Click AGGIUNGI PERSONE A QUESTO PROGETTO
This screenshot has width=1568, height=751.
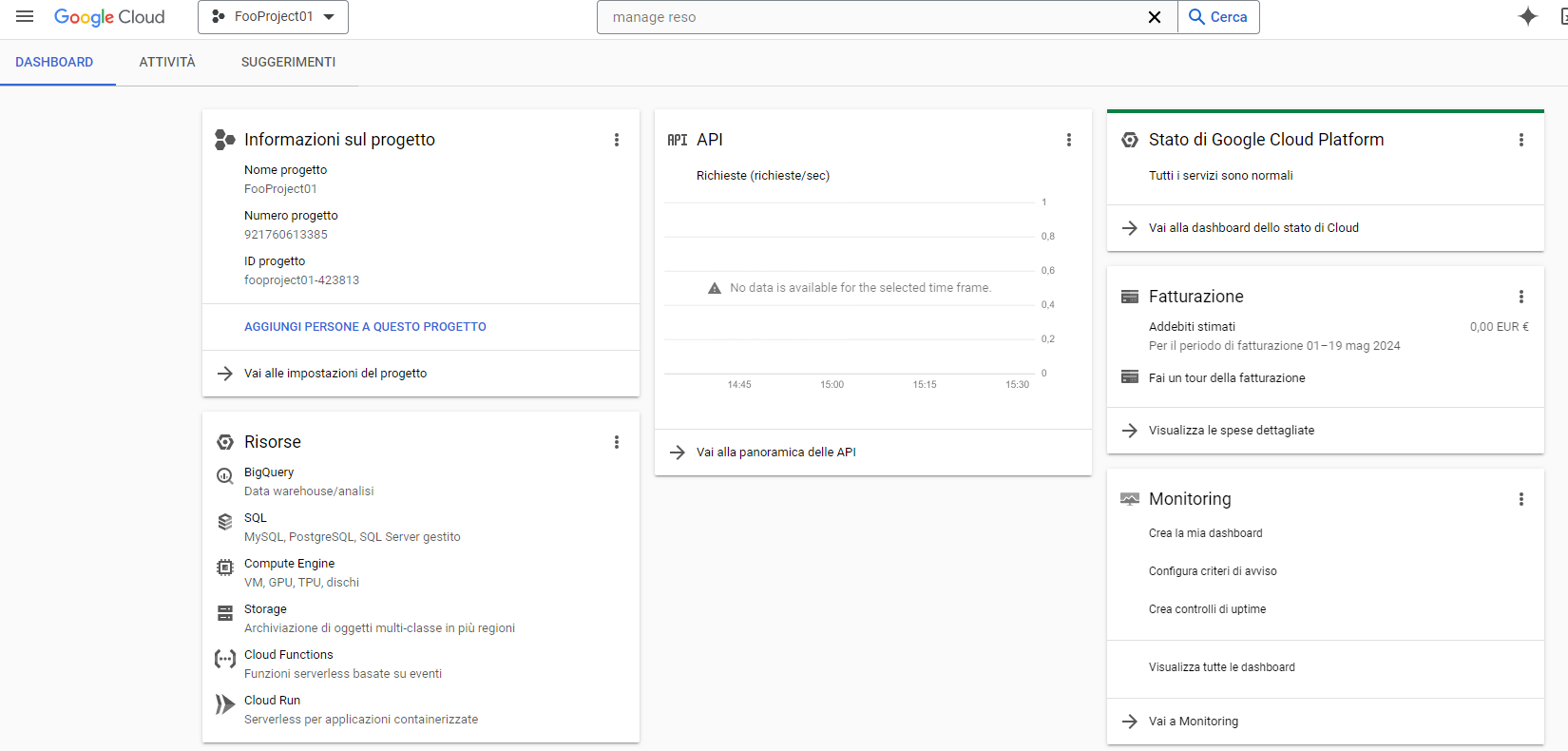click(x=365, y=327)
